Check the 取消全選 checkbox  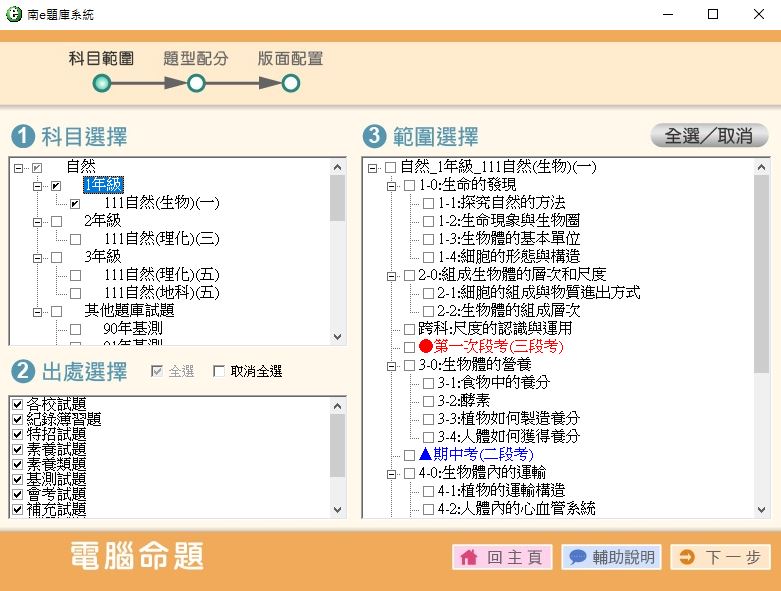pos(219,372)
